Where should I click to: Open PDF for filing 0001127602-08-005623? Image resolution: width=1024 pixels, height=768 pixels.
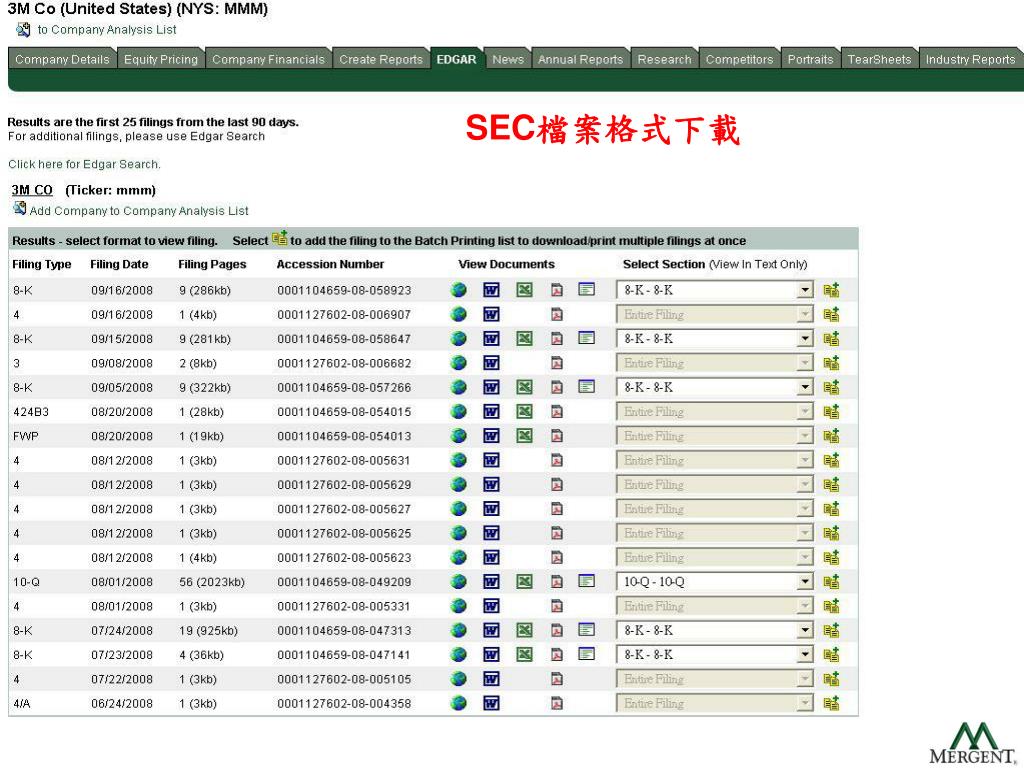pos(556,558)
